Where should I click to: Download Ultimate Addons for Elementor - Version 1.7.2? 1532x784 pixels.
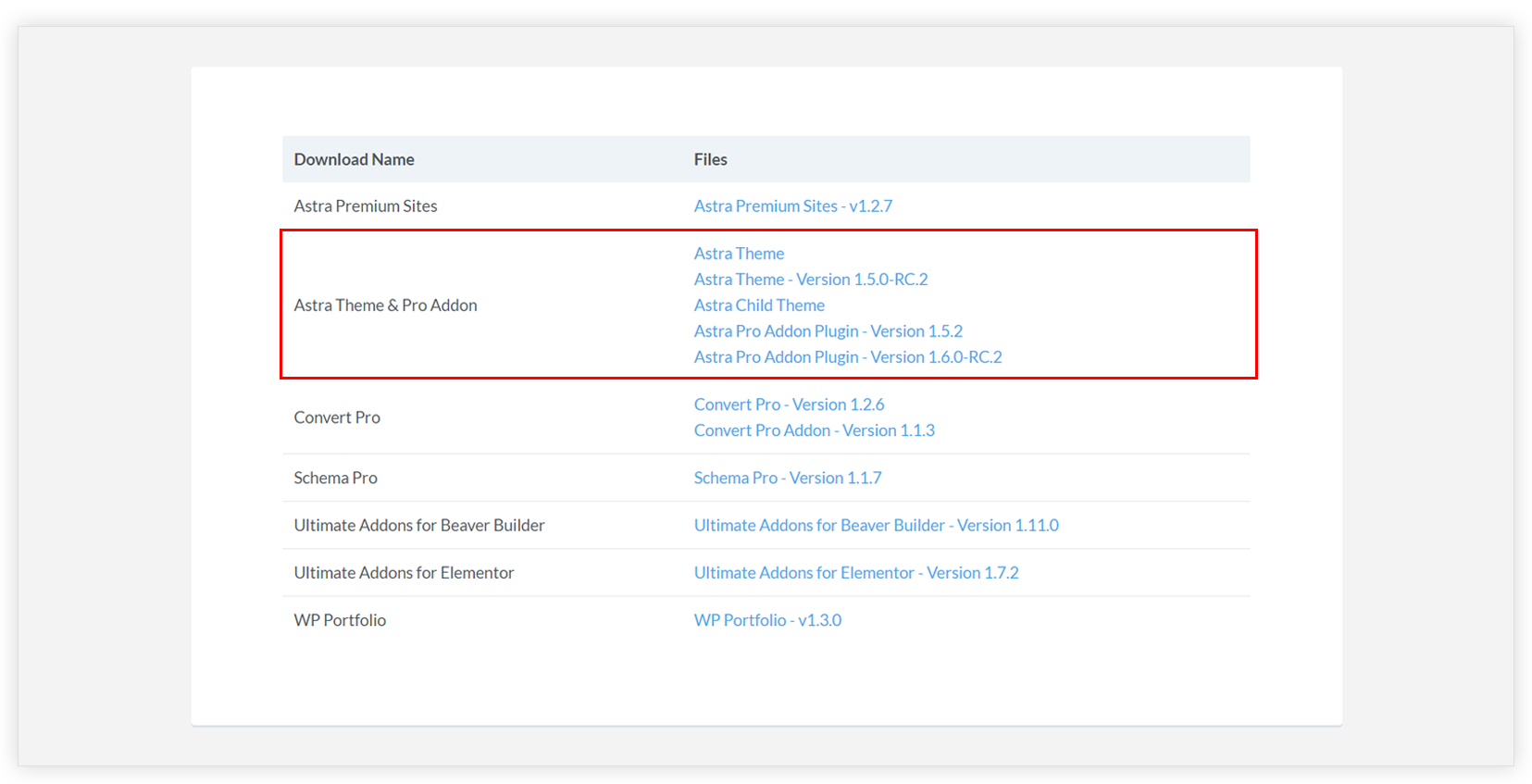click(856, 573)
